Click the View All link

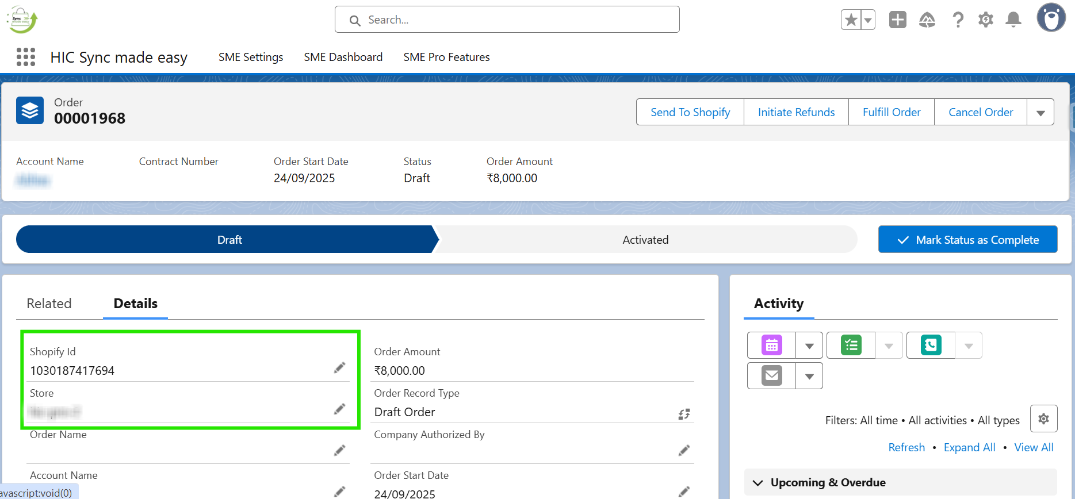1034,448
